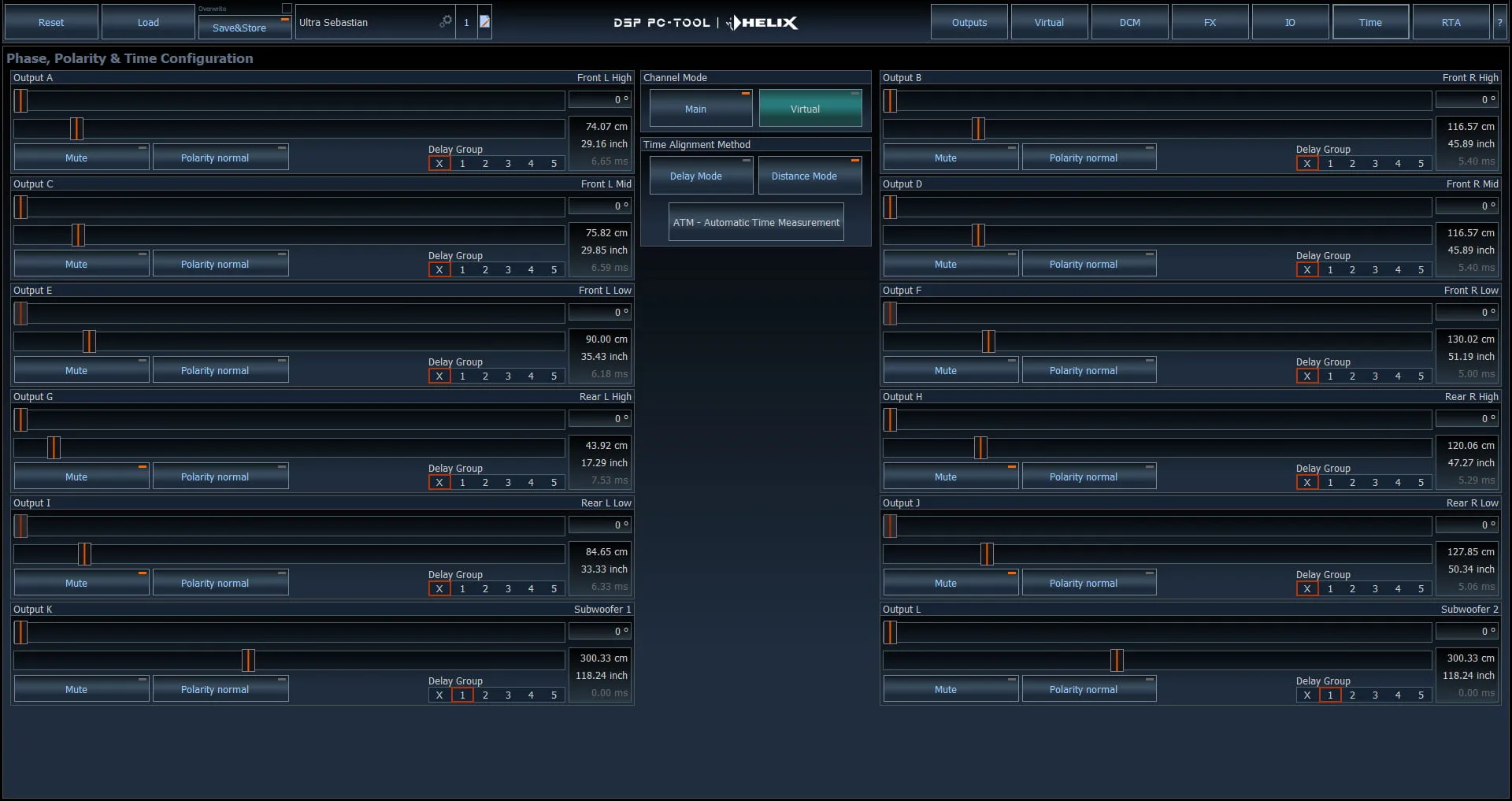The width and height of the screenshot is (1512, 801).
Task: Open the DCM tab
Action: (1129, 23)
